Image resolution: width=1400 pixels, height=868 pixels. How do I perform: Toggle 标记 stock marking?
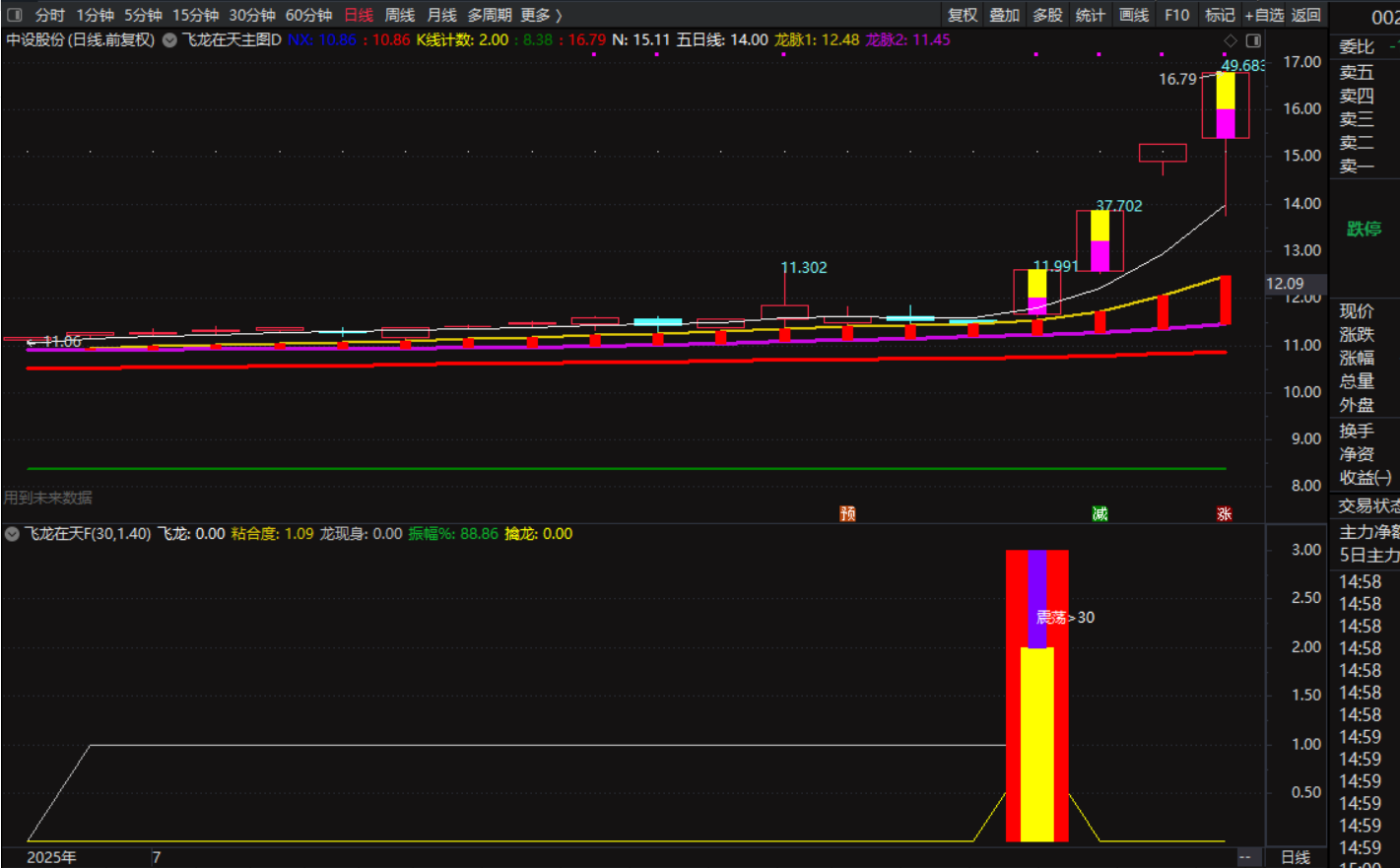tap(1220, 15)
